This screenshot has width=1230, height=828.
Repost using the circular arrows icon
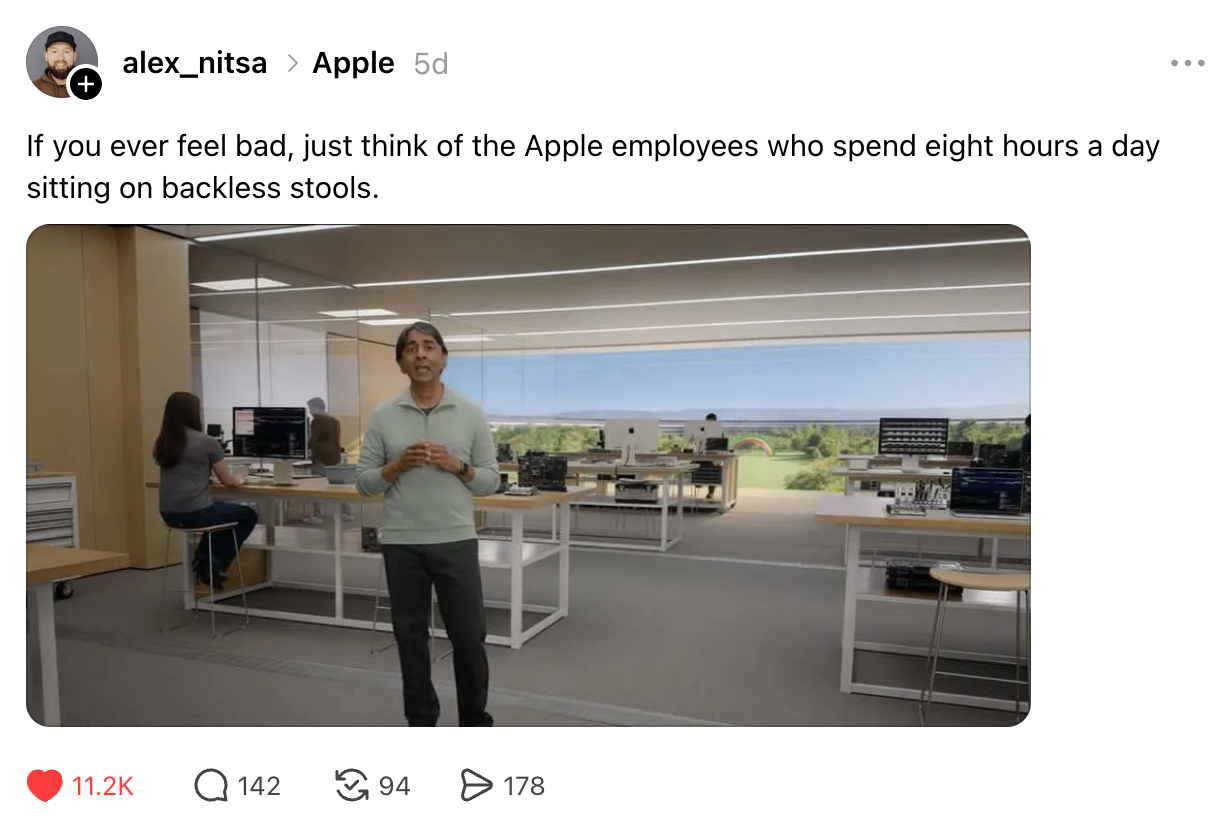[351, 786]
